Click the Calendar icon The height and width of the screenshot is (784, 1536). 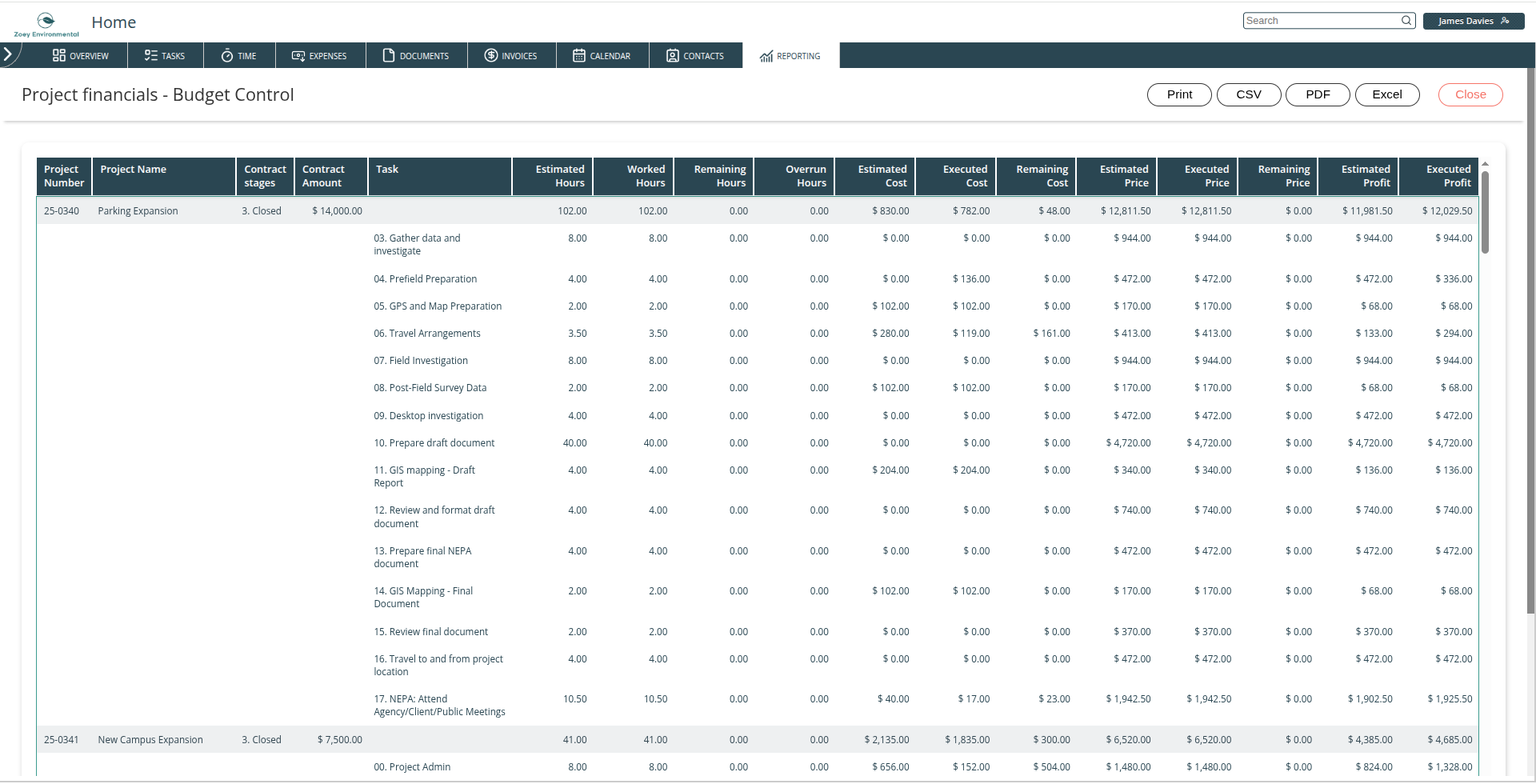(x=579, y=55)
